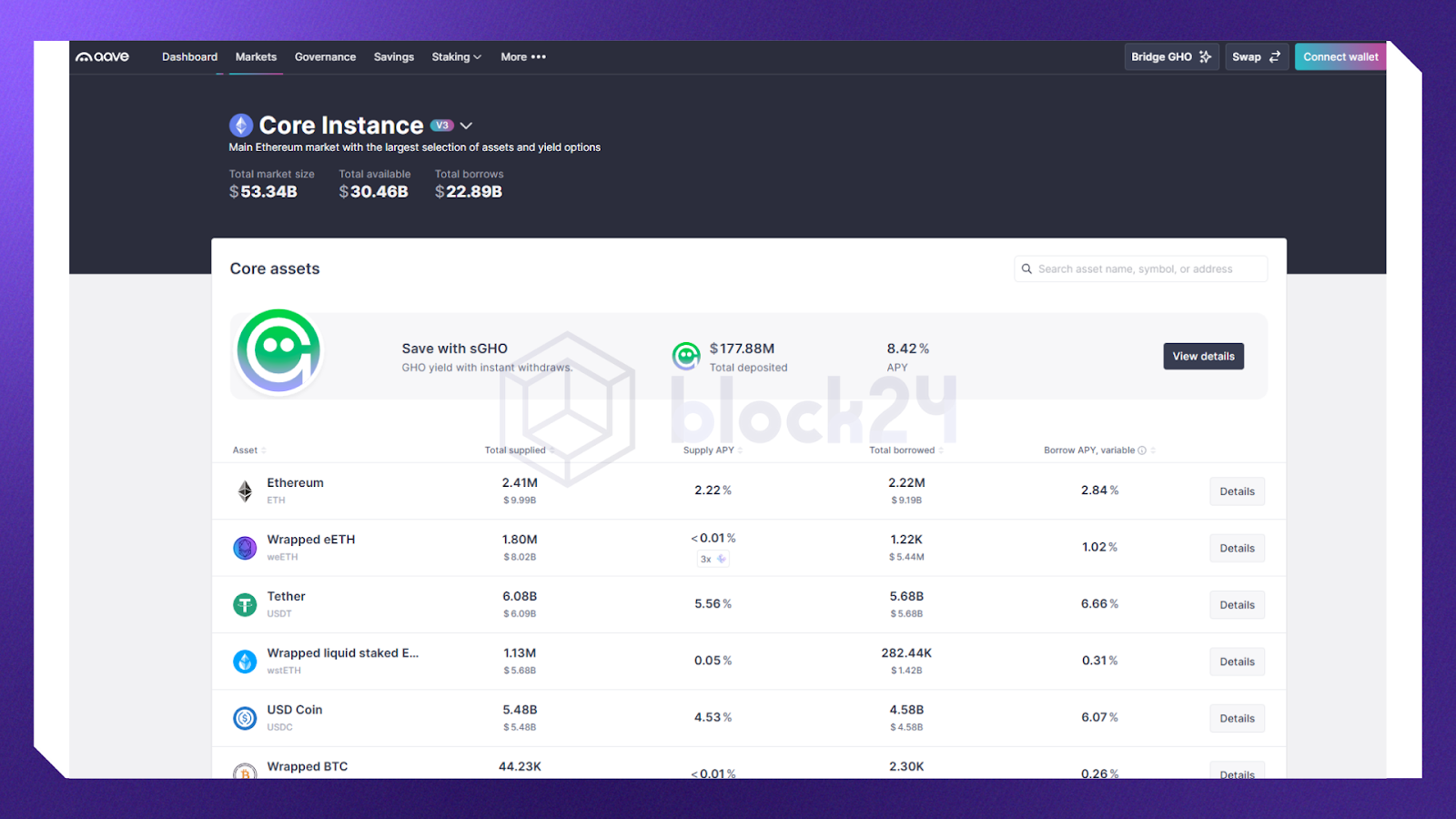This screenshot has height=819, width=1456.
Task: Click Ethereum total supplied 2.41M
Action: point(520,483)
